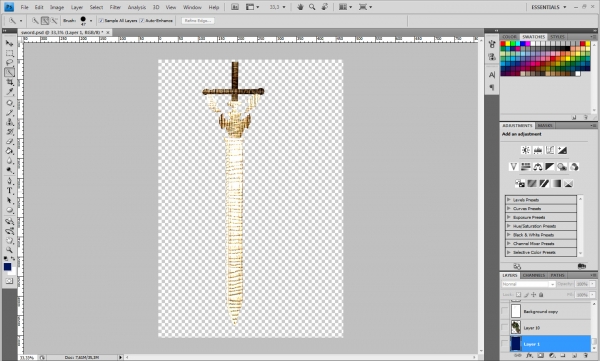Viewport: 600px width, 361px height.
Task: Switch to the Channels tab
Action: click(533, 275)
